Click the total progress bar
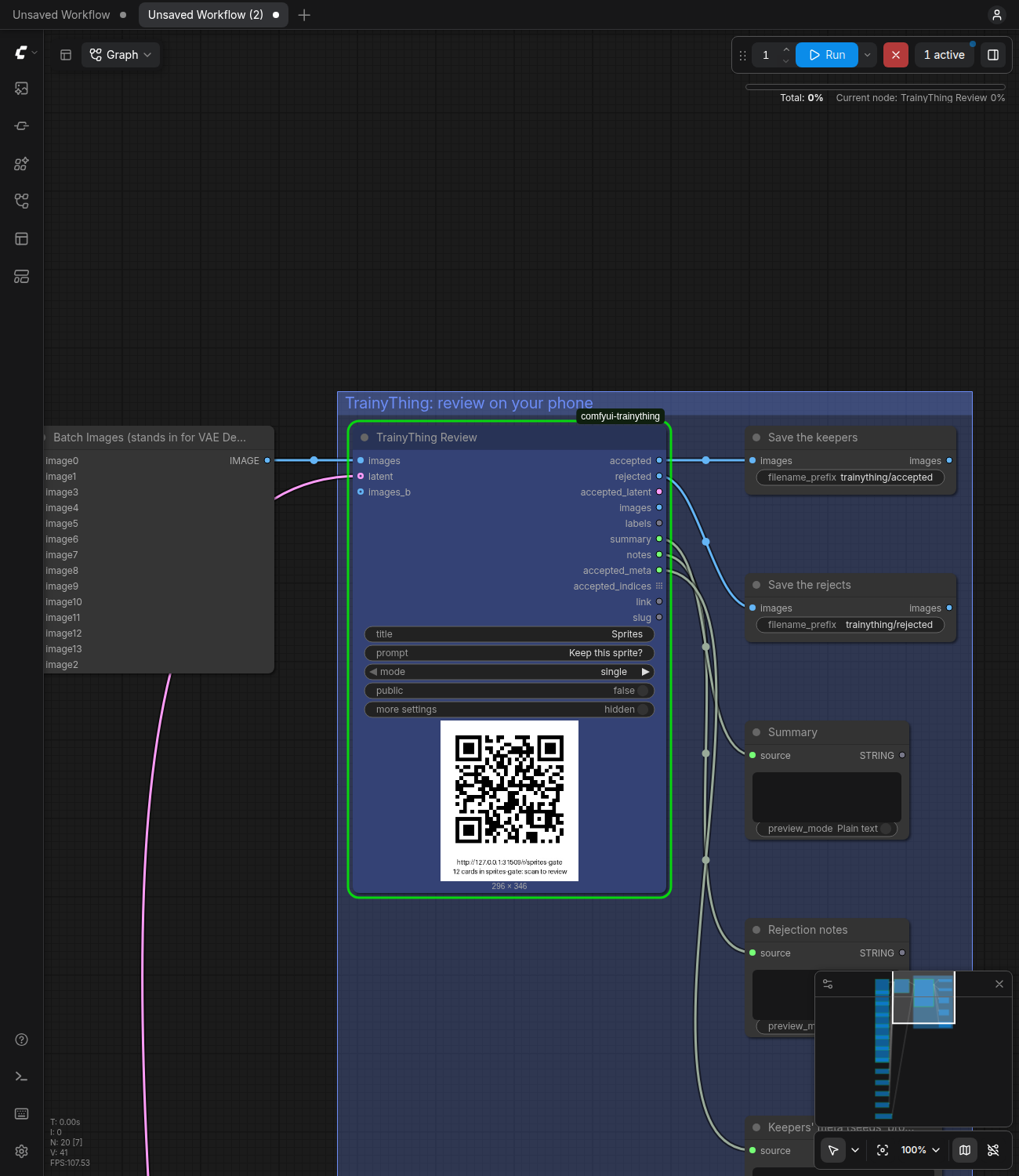Viewport: 1019px width, 1176px height. coord(876,87)
